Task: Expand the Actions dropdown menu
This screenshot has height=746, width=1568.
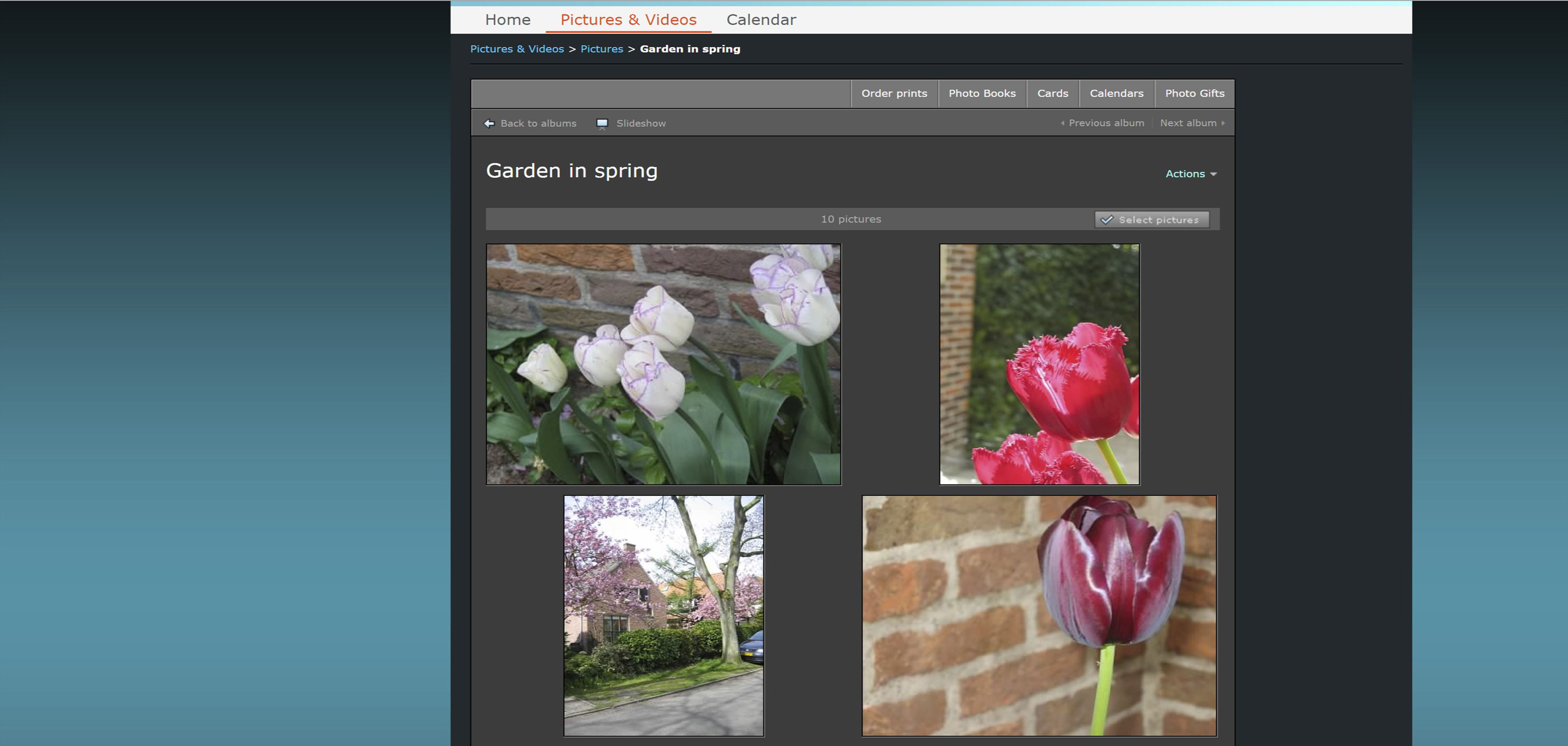Action: [x=1190, y=174]
